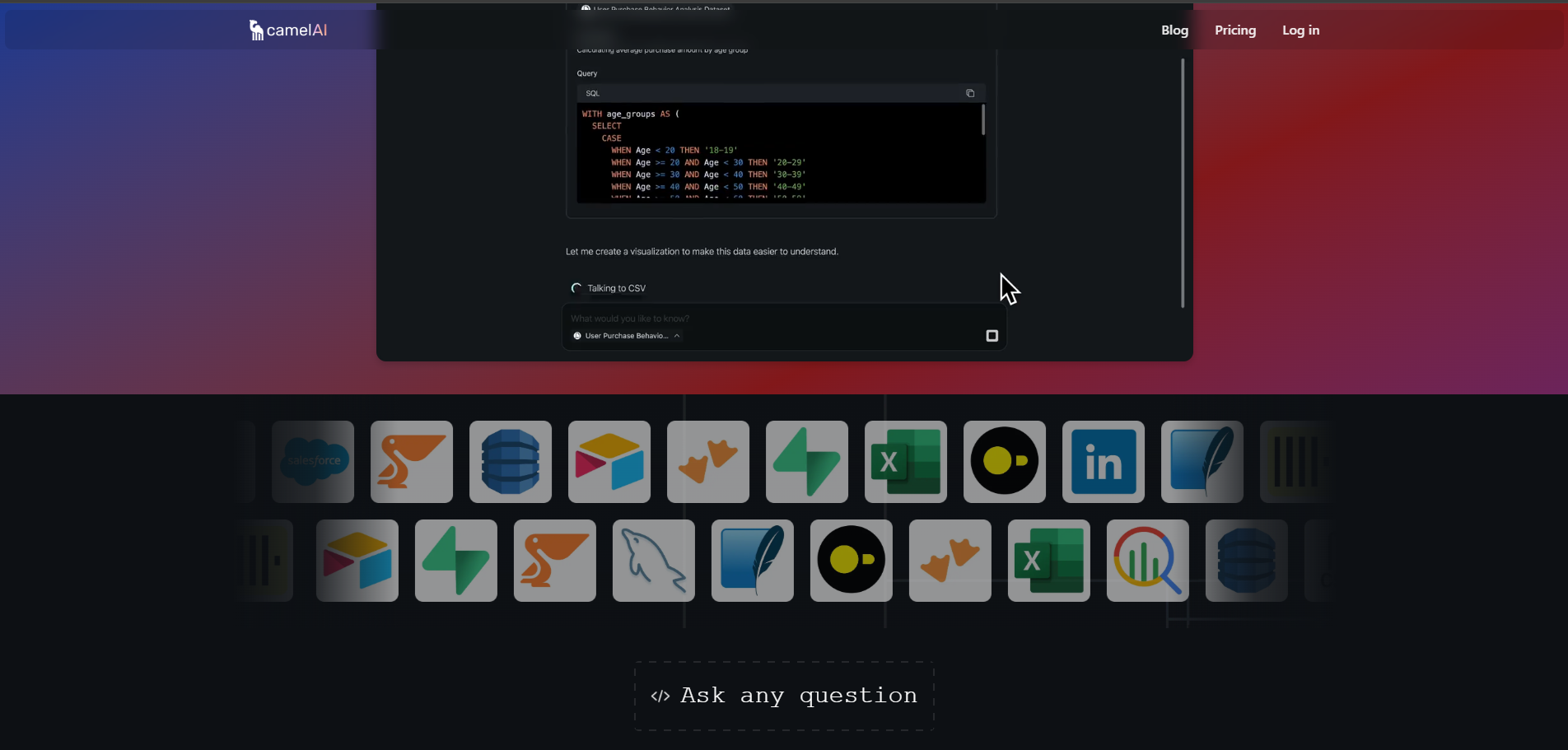
Task: Click the chat panel vertical scrollbar
Action: (x=1183, y=183)
